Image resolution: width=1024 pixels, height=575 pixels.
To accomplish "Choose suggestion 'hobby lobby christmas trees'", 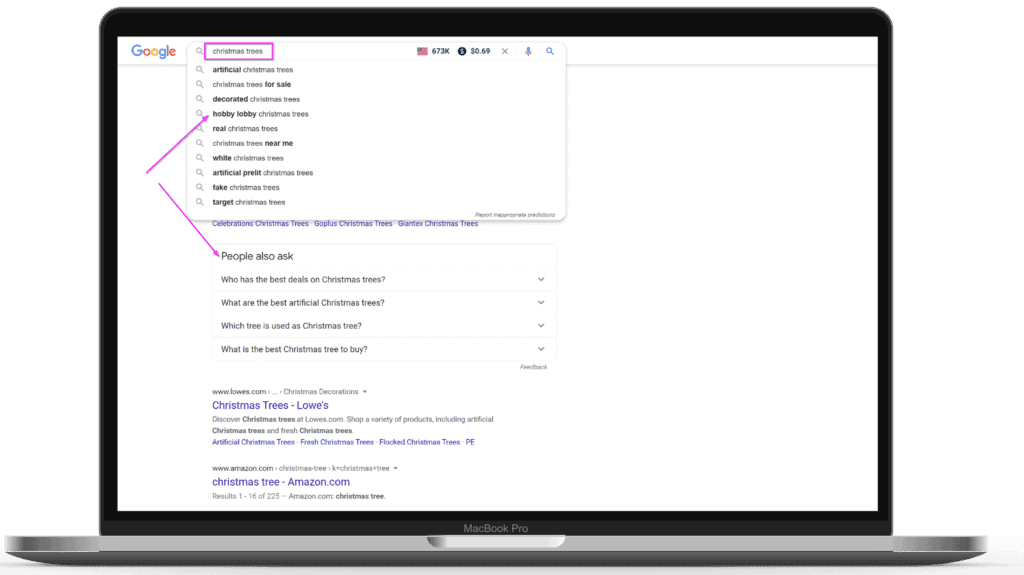I will (260, 114).
